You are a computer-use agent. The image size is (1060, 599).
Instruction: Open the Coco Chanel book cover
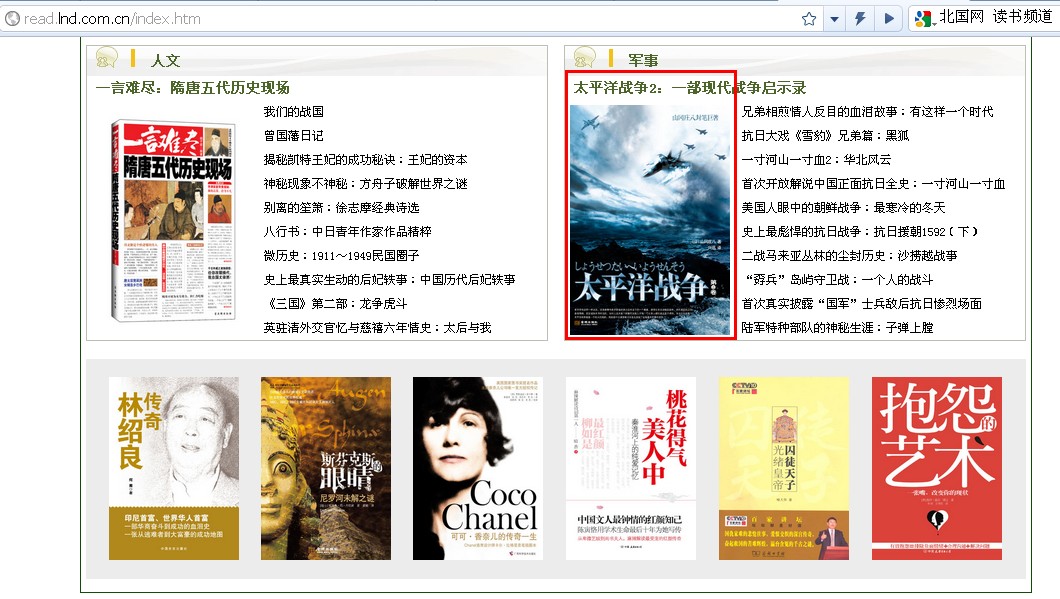tap(478, 469)
